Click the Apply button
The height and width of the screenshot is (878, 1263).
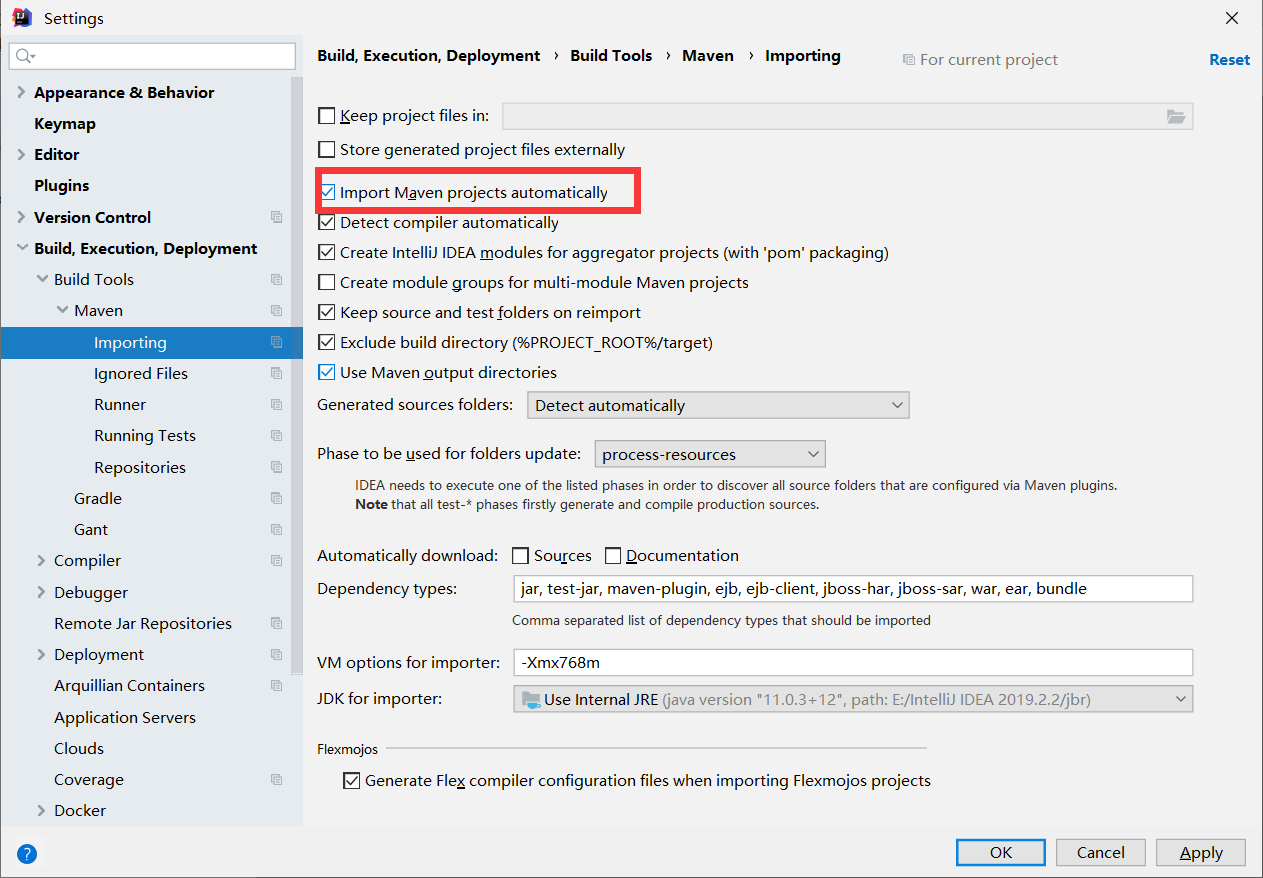[1201, 853]
